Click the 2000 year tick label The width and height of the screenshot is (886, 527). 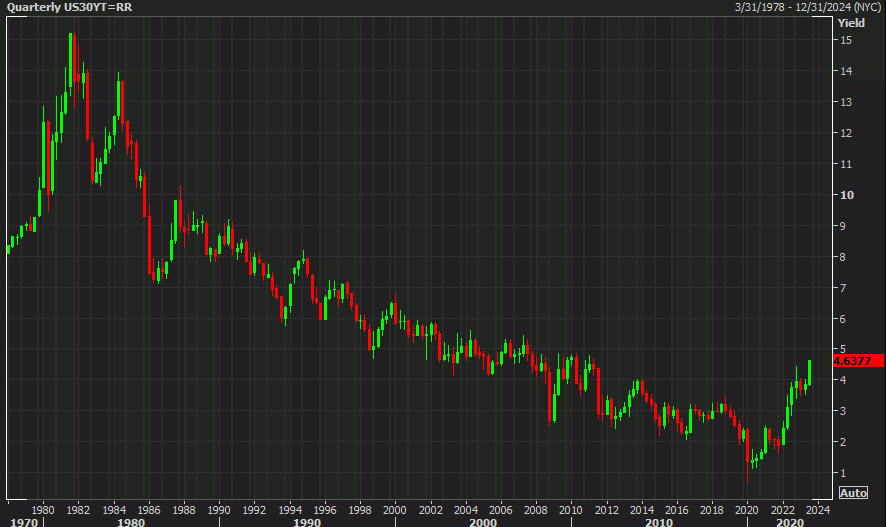395,510
